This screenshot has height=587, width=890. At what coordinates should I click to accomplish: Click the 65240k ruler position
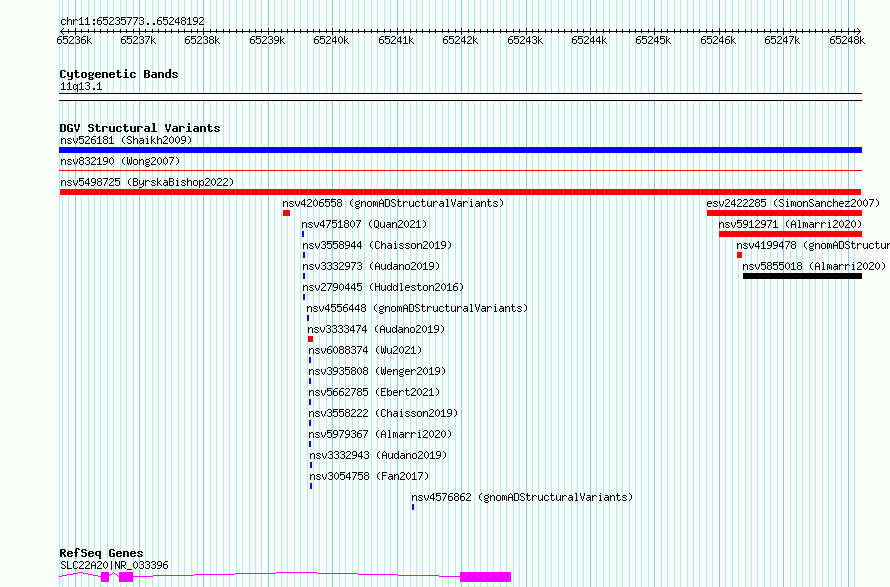point(331,40)
